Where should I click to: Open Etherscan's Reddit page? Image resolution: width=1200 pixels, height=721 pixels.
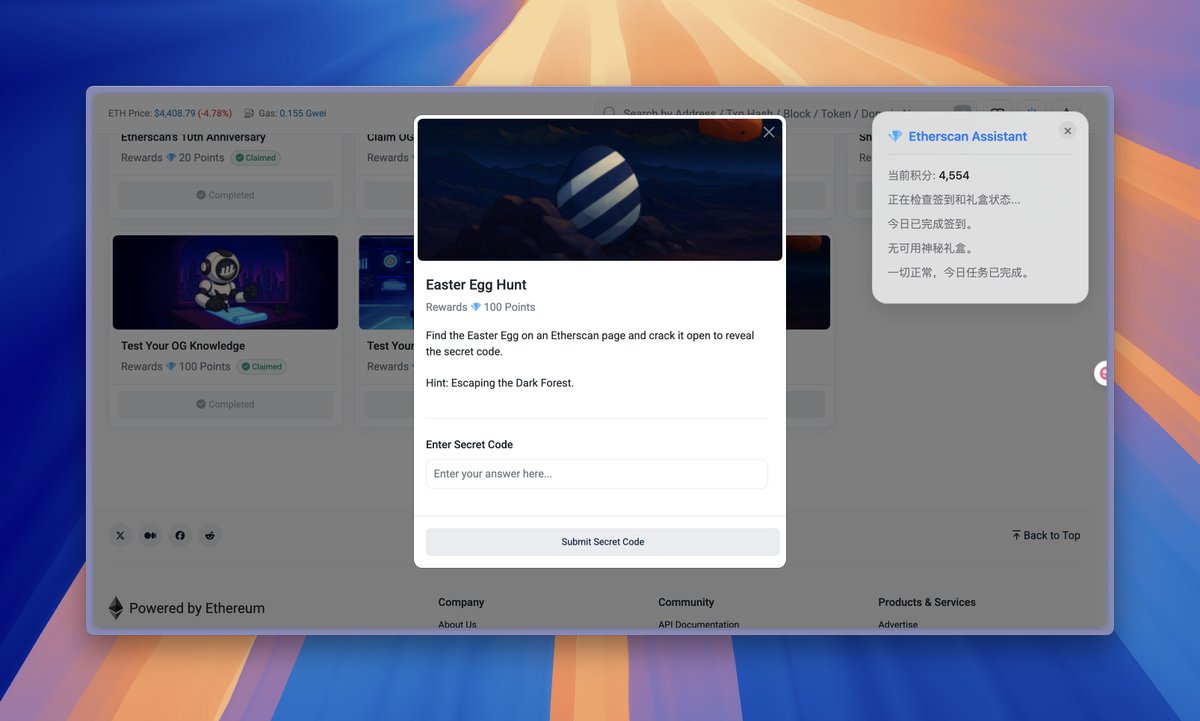(x=210, y=535)
